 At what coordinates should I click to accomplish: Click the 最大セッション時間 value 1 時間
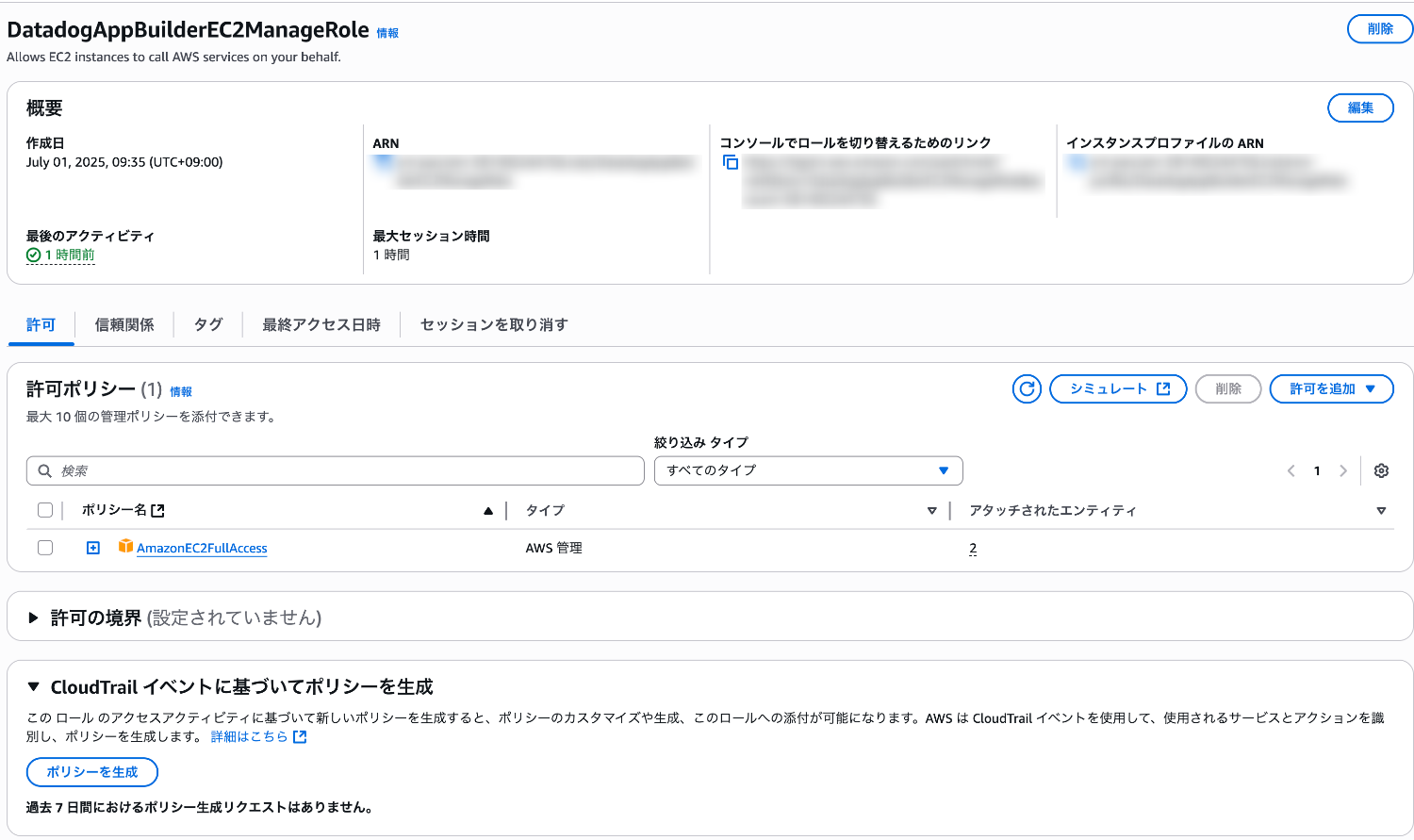391,255
